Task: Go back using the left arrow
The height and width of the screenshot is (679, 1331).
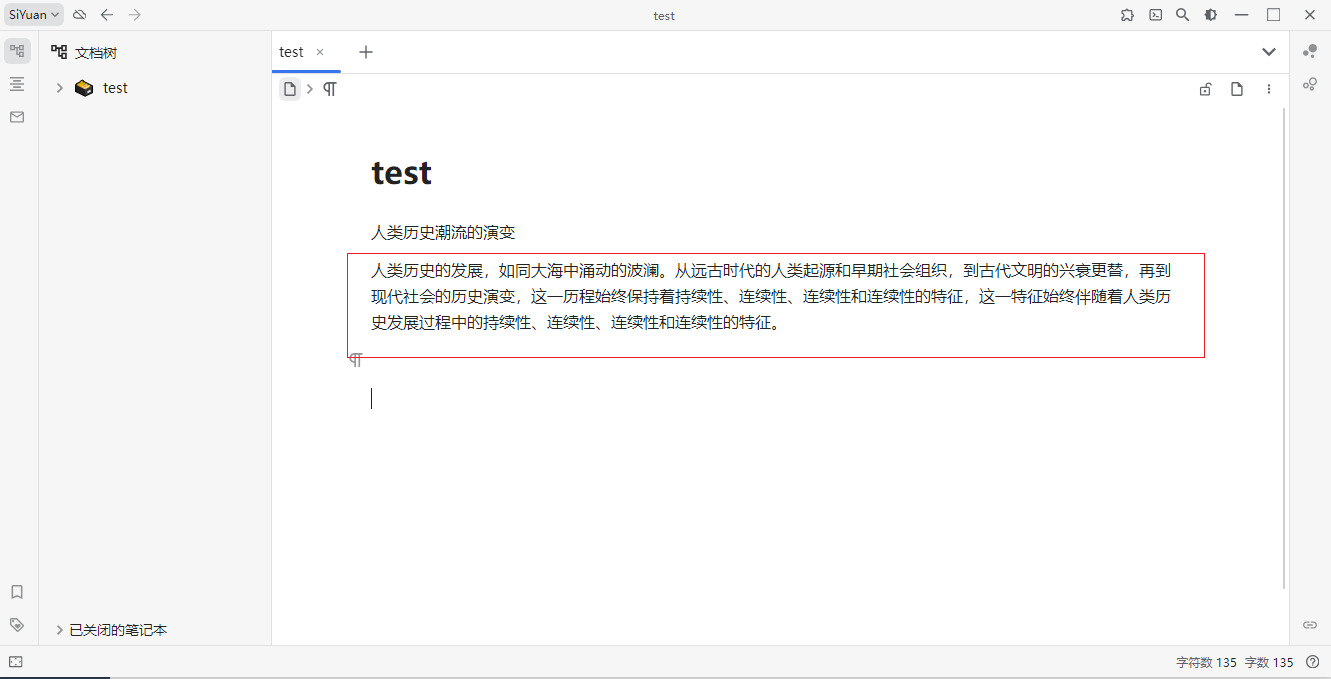Action: point(107,15)
